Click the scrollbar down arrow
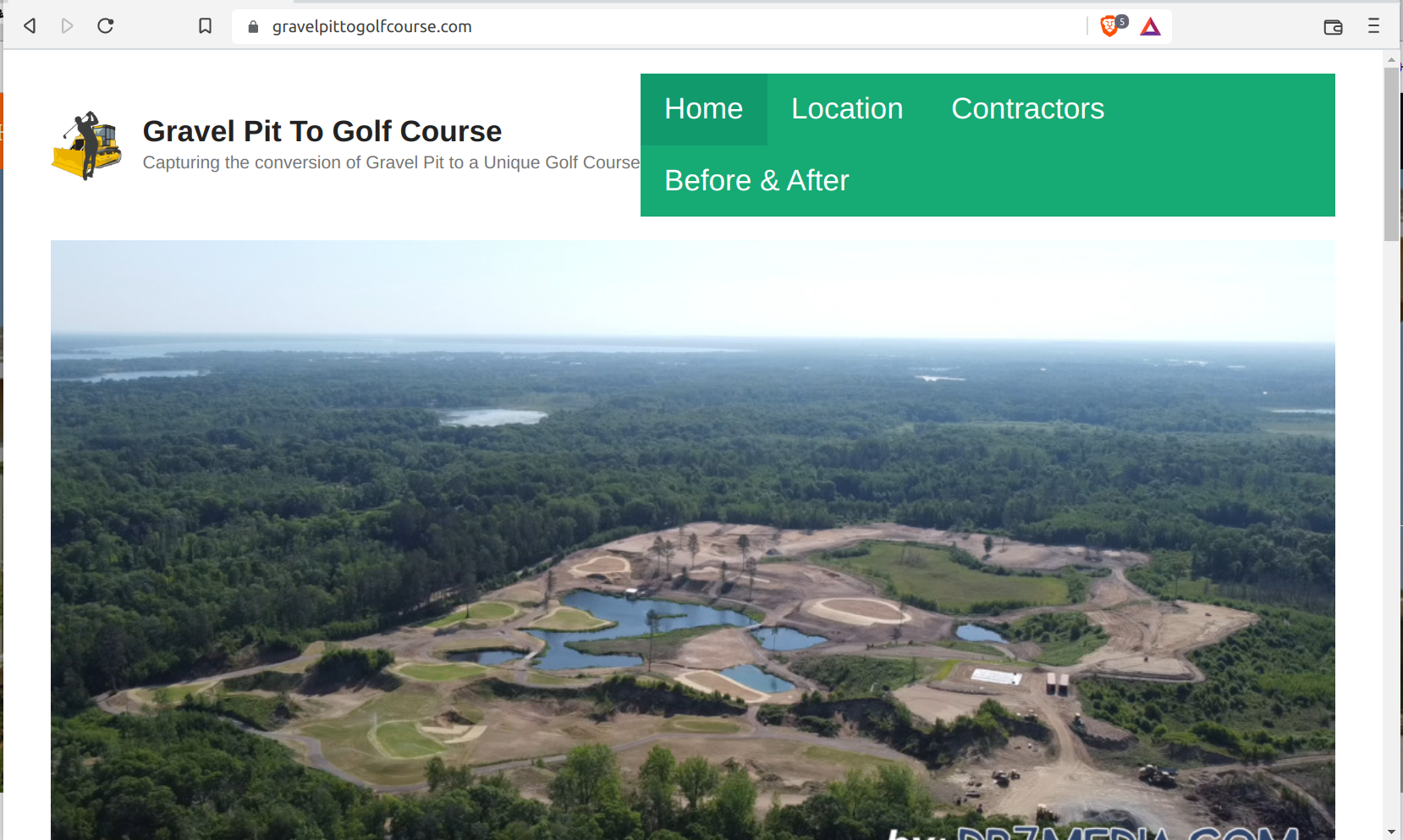1403x840 pixels. coord(1391,832)
